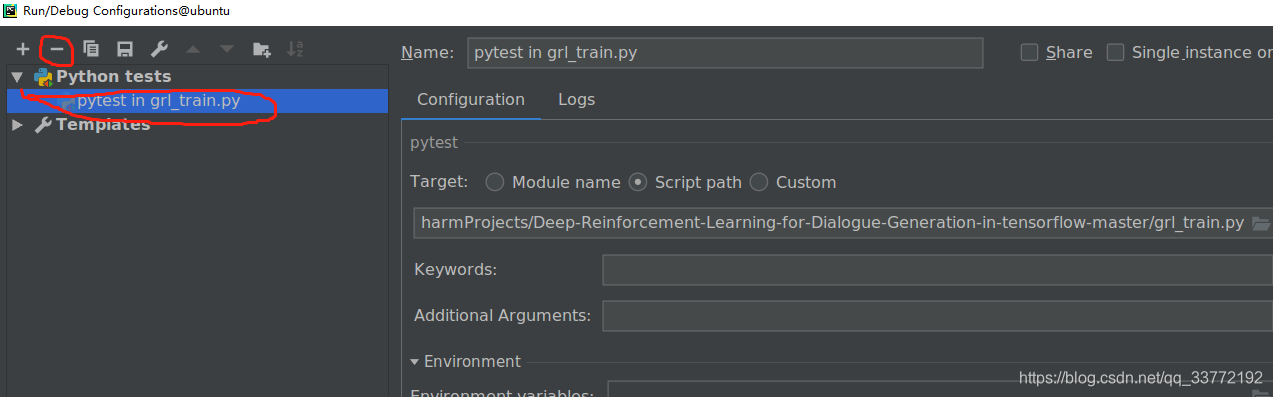This screenshot has width=1273, height=397.
Task: Select the Custom target radio button
Action: (x=758, y=182)
